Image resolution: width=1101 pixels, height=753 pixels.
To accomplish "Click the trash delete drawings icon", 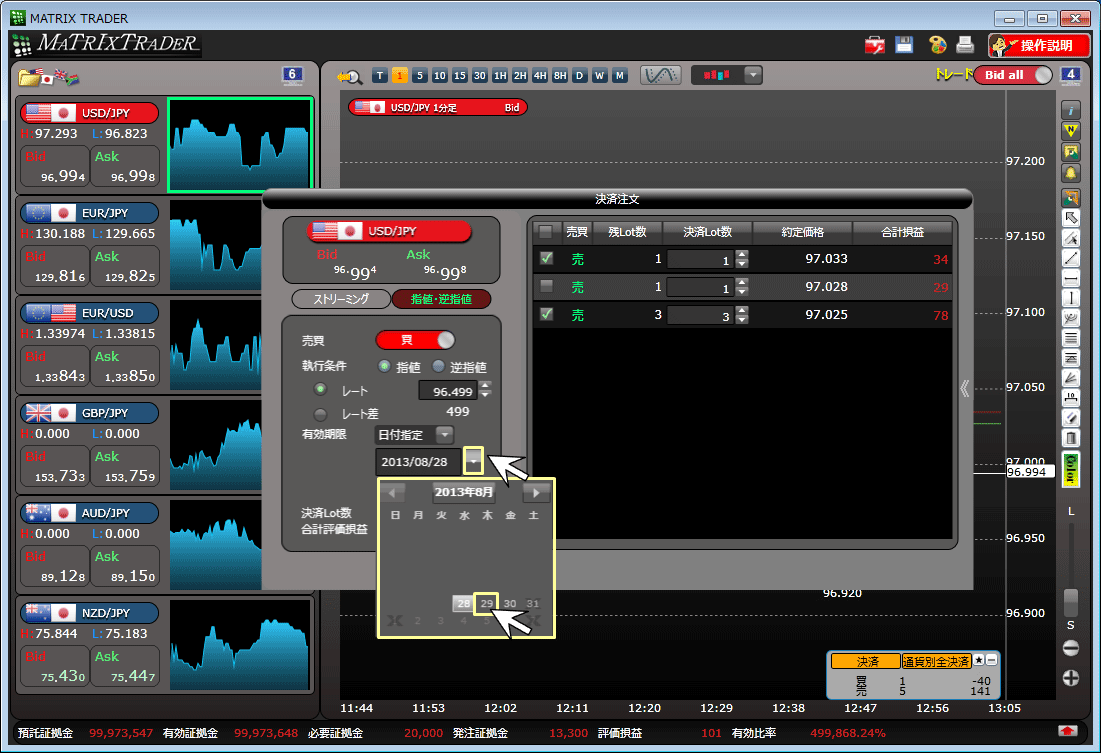I will pyautogui.click(x=1071, y=438).
